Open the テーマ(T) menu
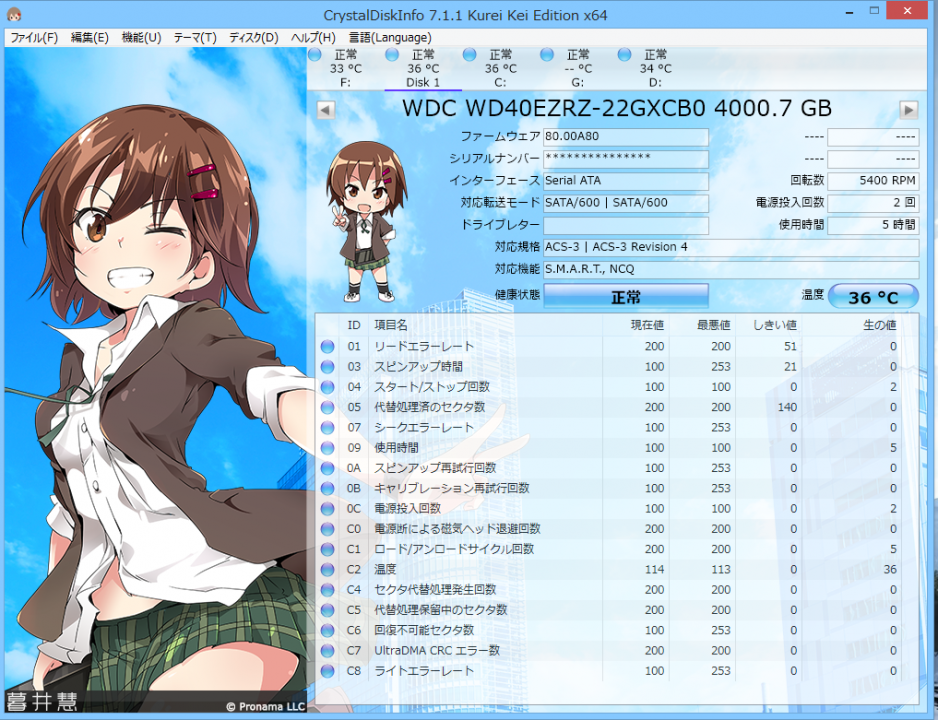 click(x=195, y=38)
